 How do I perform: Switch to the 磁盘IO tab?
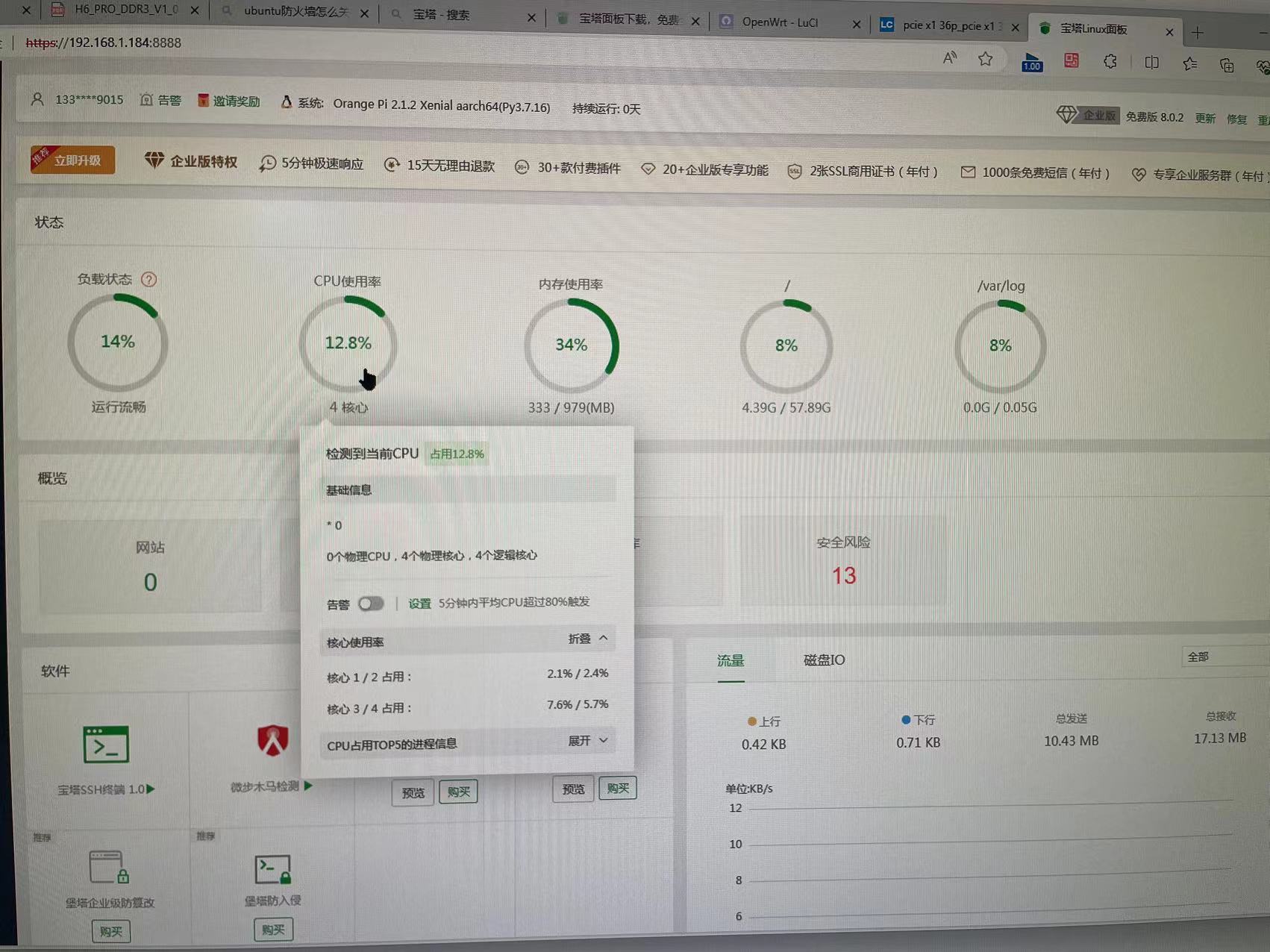click(824, 660)
